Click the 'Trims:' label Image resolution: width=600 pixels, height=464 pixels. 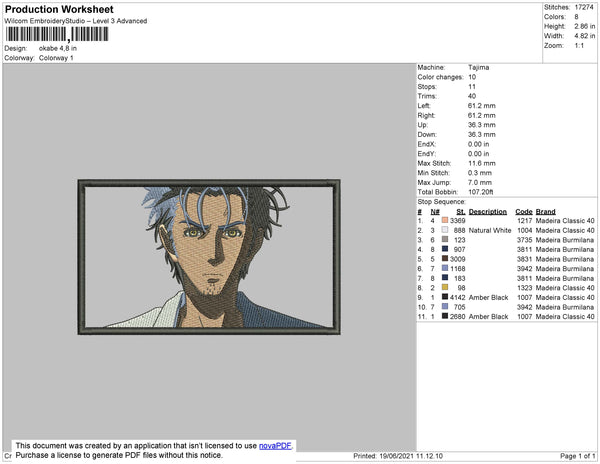[427, 96]
